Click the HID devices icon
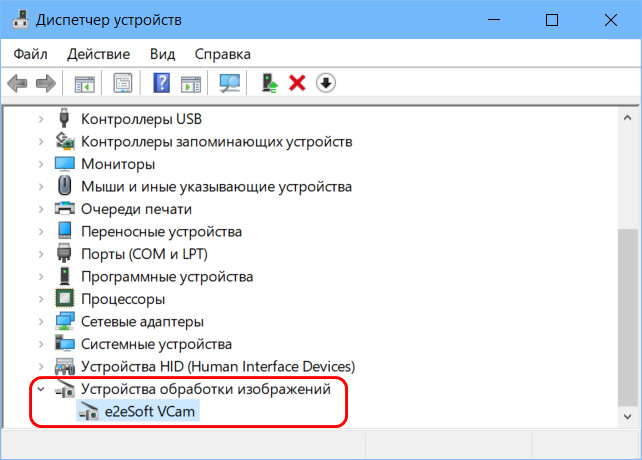This screenshot has height=460, width=642. point(65,366)
